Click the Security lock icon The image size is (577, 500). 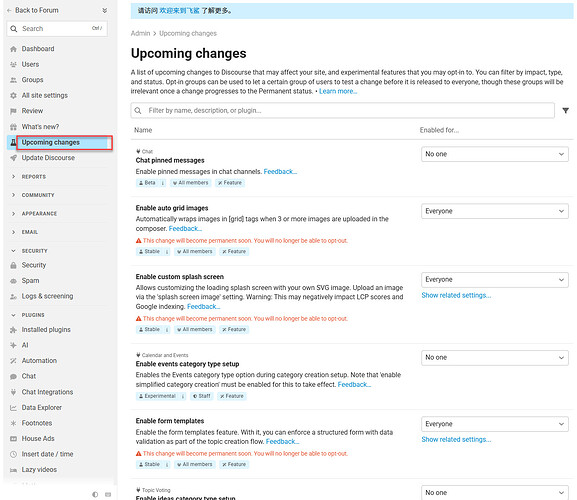pos(14,265)
